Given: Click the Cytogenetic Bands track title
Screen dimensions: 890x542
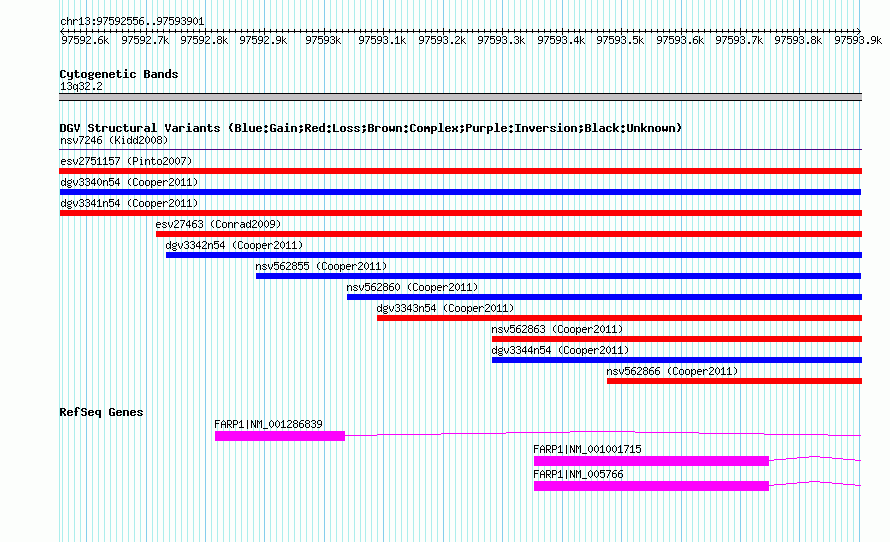Looking at the screenshot, I should pyautogui.click(x=119, y=74).
